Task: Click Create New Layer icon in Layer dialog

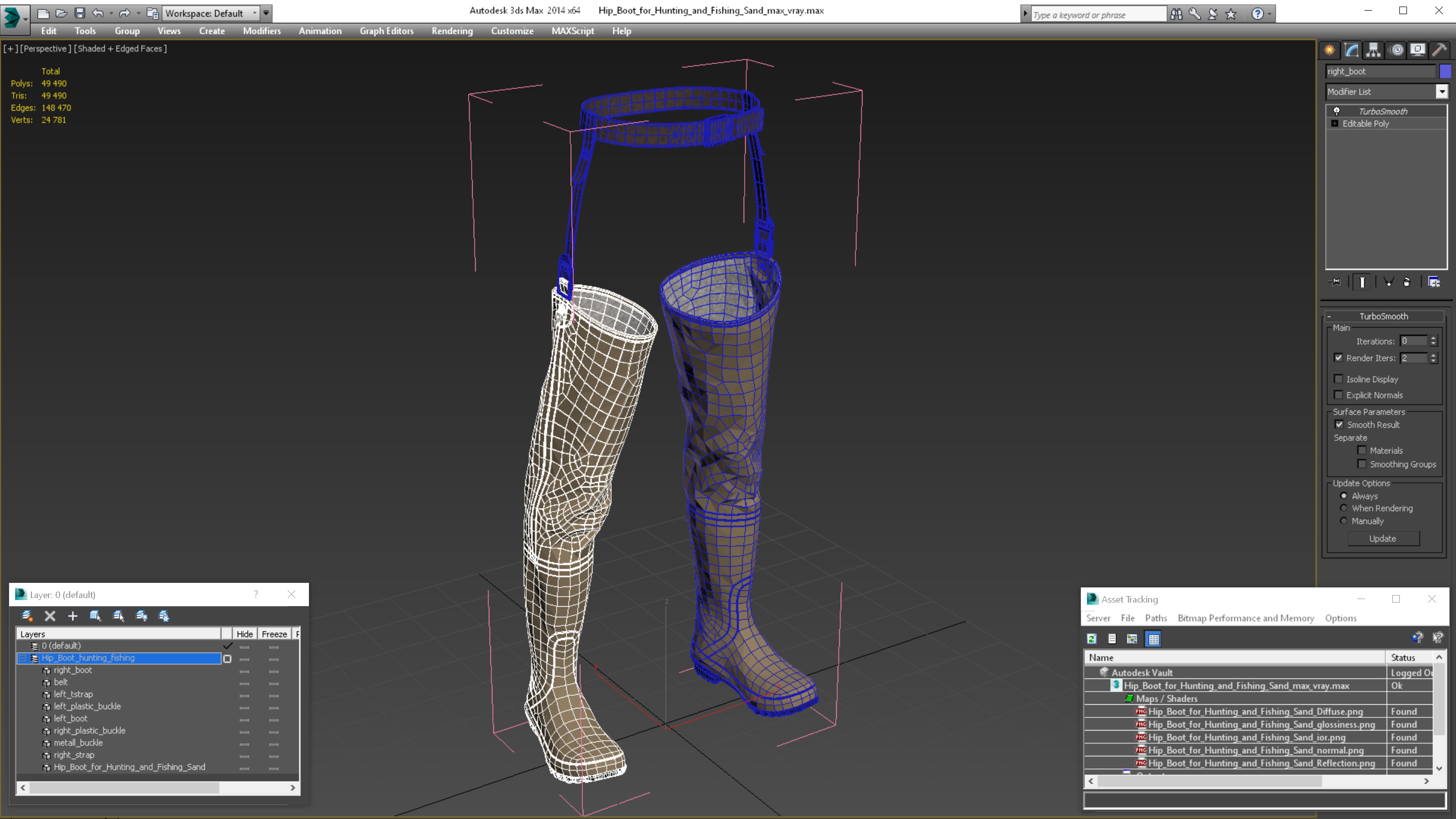Action: click(x=27, y=616)
